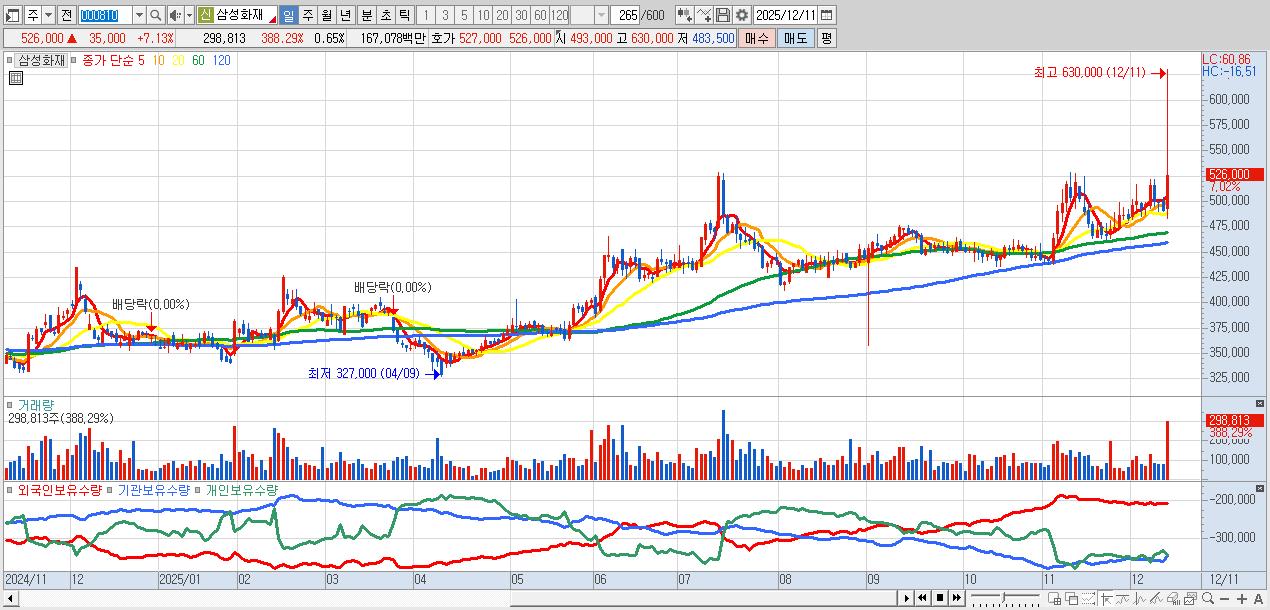Click moving average 20 legend value

[x=178, y=60]
